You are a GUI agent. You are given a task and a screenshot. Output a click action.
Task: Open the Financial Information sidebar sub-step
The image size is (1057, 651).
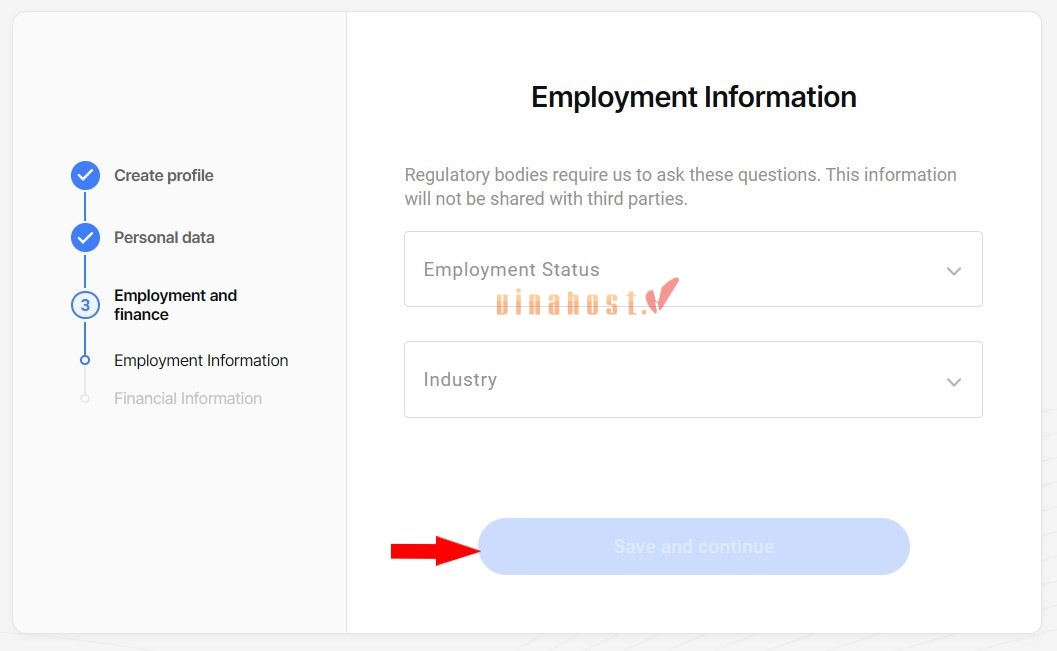coord(188,399)
